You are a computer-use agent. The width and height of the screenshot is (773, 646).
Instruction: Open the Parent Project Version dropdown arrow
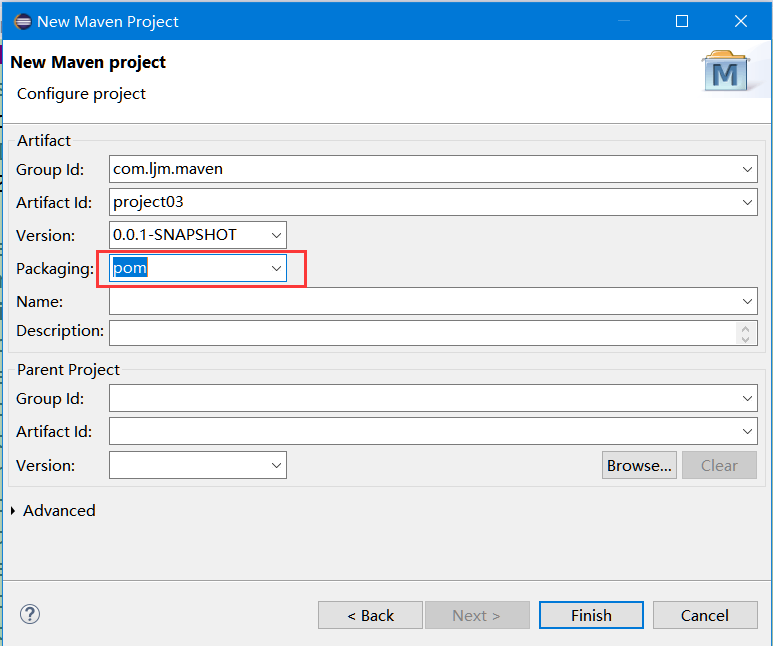coord(276,465)
